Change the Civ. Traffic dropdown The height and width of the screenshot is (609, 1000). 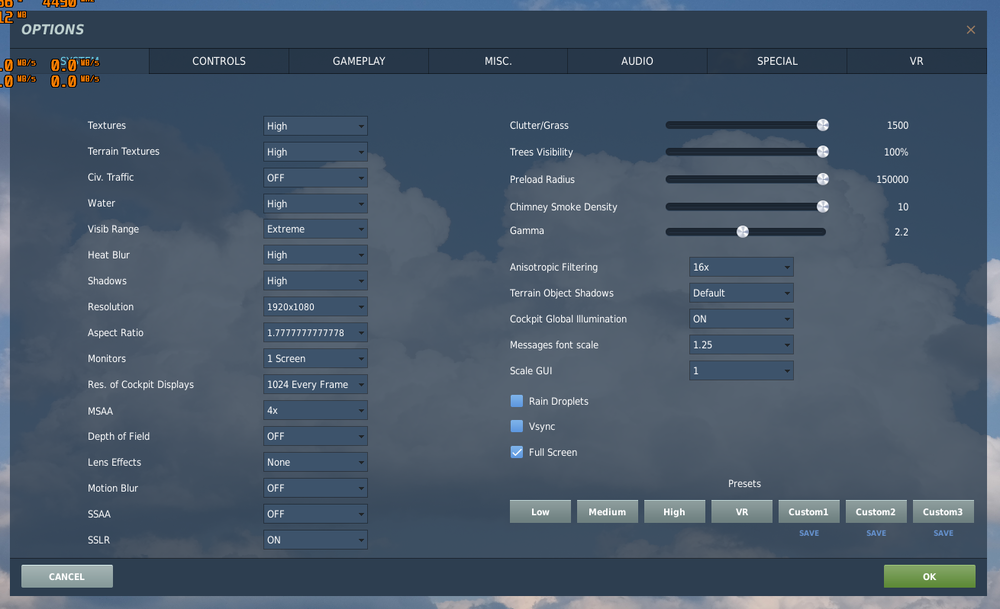315,178
